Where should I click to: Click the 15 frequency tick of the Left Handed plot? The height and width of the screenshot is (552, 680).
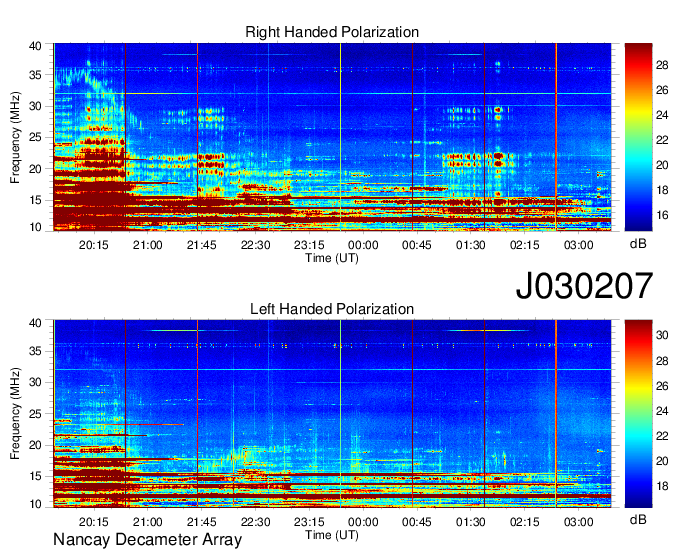coord(35,476)
